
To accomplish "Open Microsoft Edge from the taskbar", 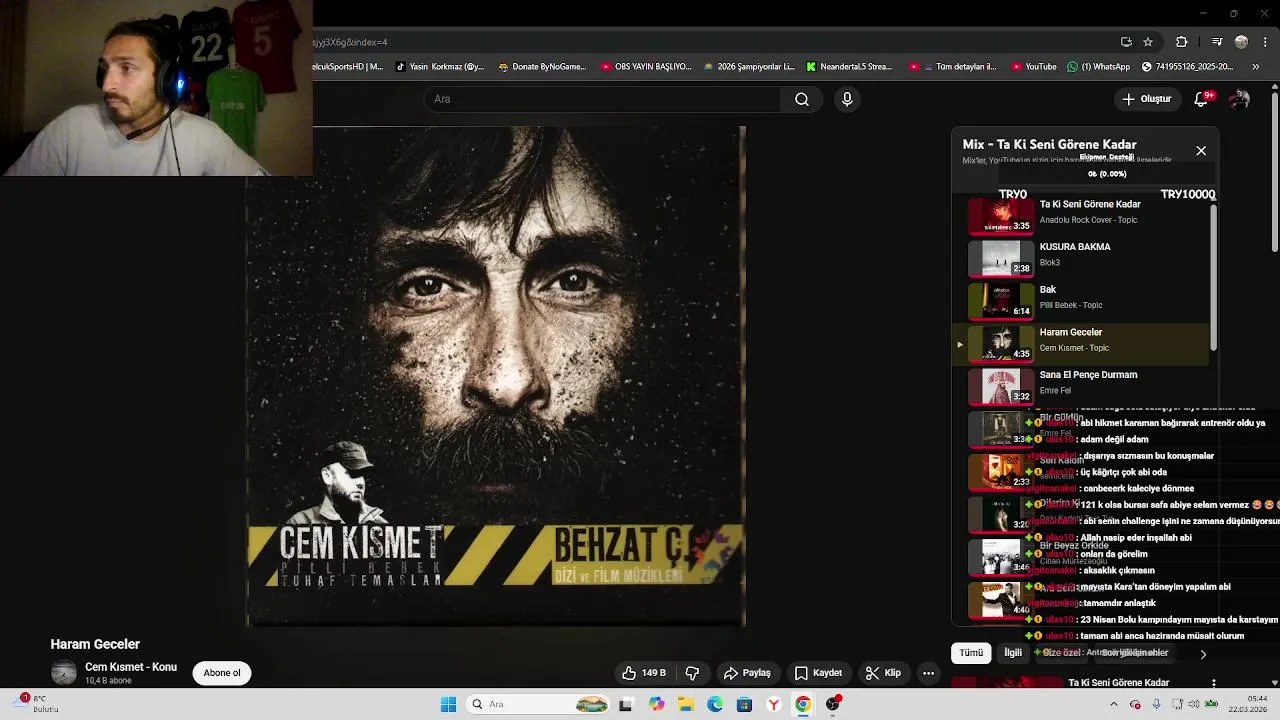I will pyautogui.click(x=715, y=705).
